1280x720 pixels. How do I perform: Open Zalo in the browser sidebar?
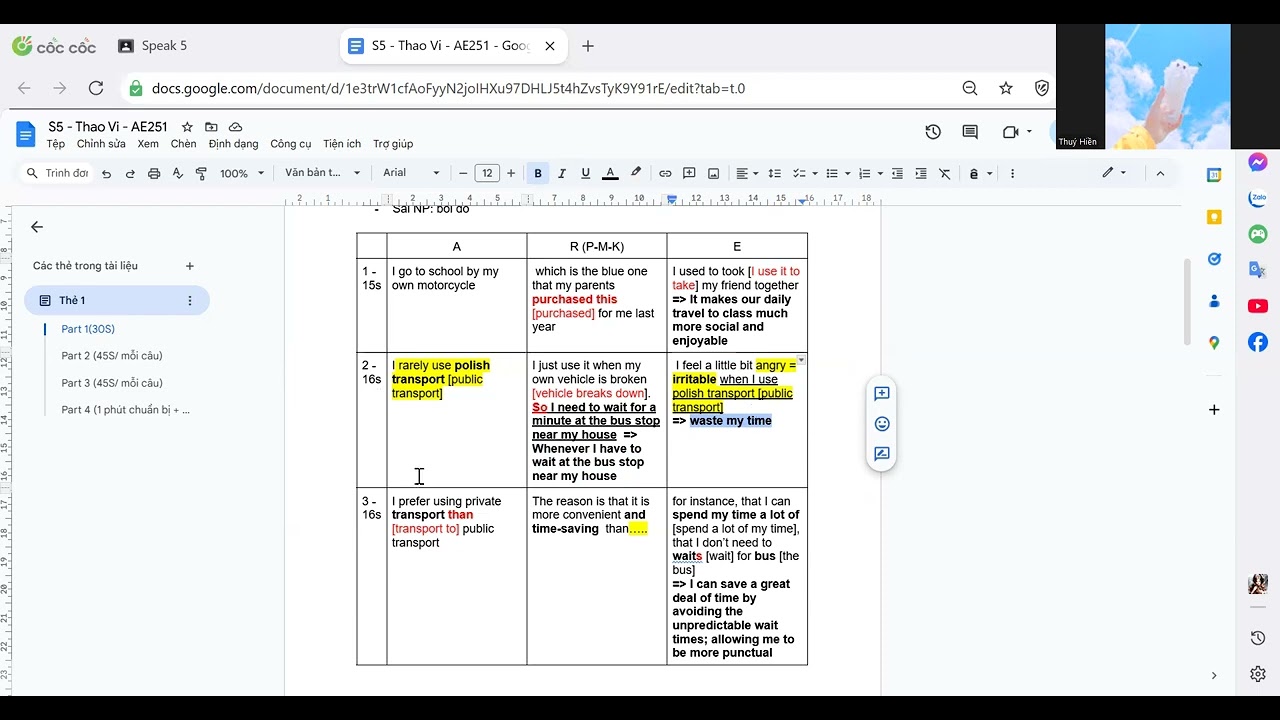point(1258,198)
